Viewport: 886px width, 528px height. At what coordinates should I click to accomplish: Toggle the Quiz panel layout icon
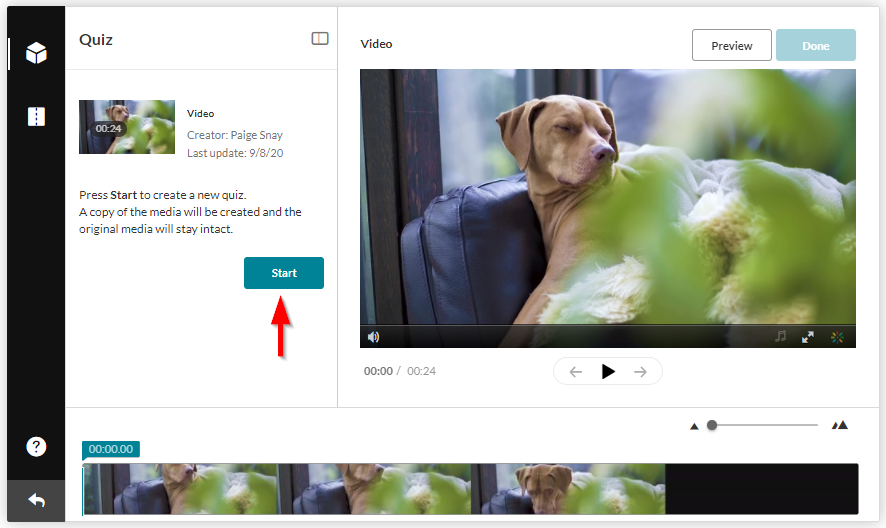click(320, 39)
